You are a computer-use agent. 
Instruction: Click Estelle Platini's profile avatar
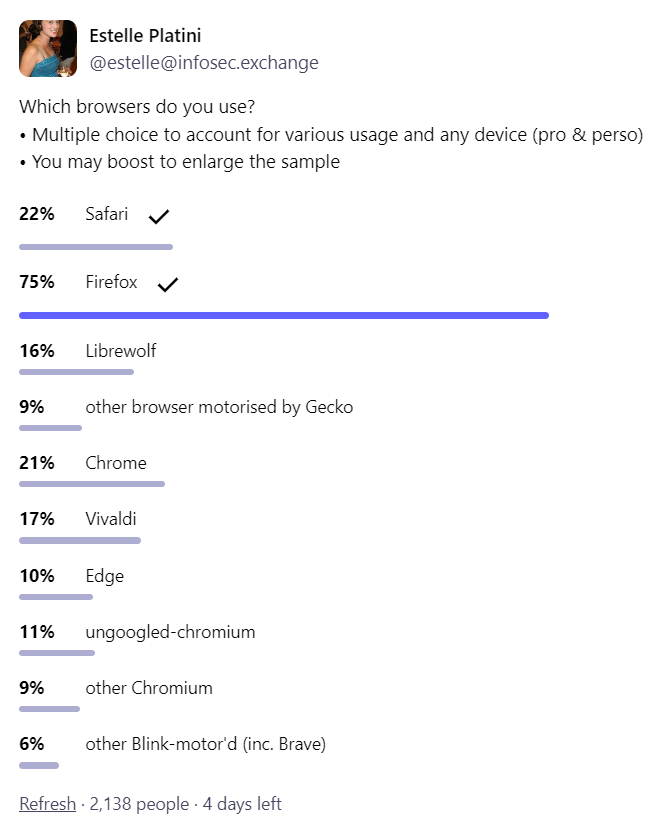(48, 49)
